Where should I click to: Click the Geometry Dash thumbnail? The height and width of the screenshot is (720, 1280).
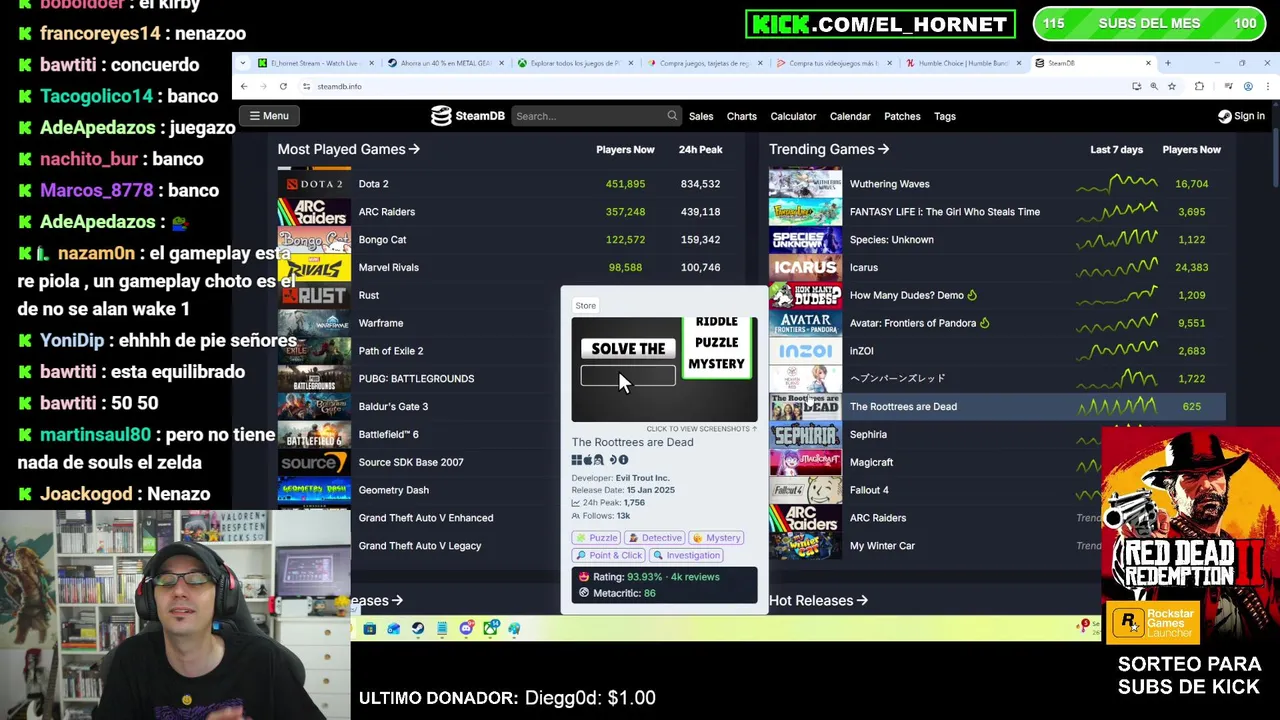coord(314,490)
